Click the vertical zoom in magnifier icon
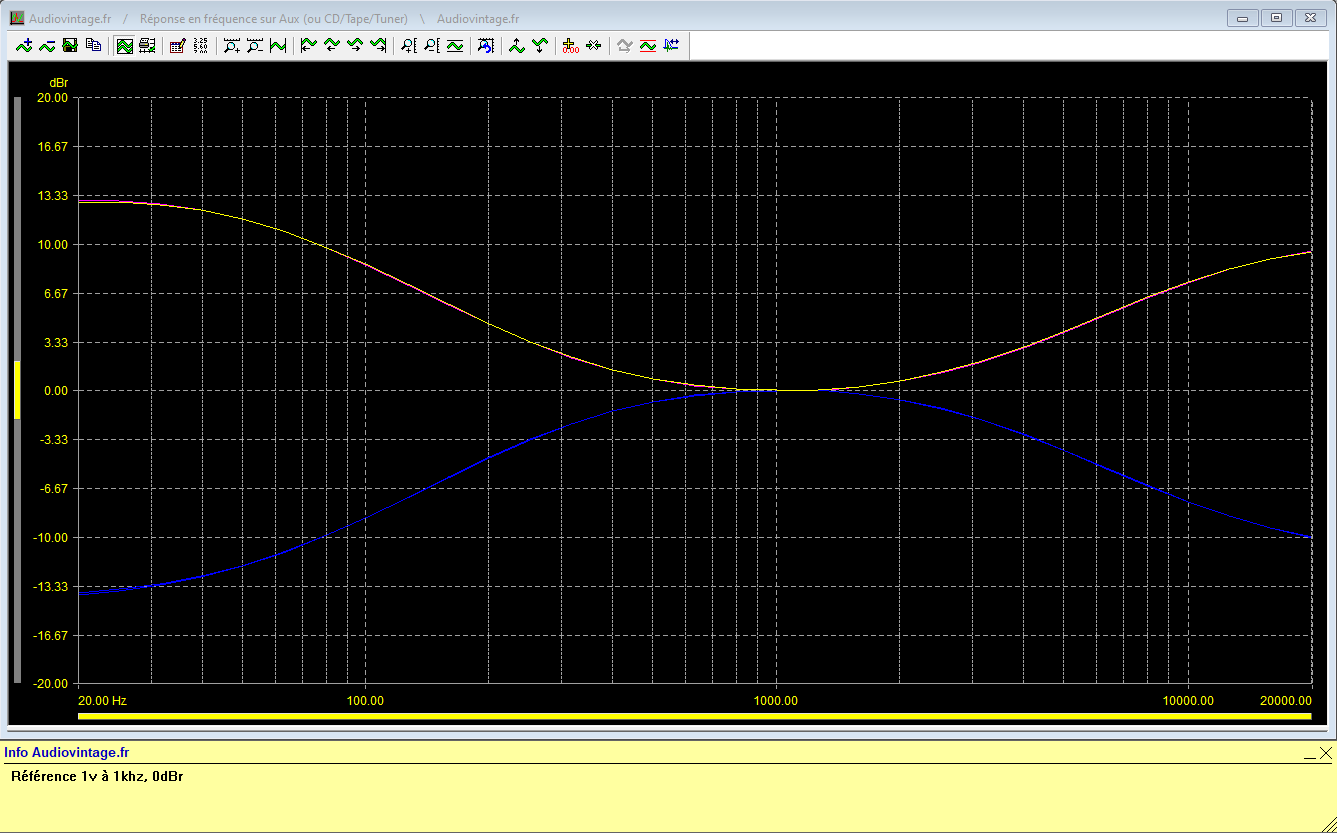1337x833 pixels. point(408,45)
